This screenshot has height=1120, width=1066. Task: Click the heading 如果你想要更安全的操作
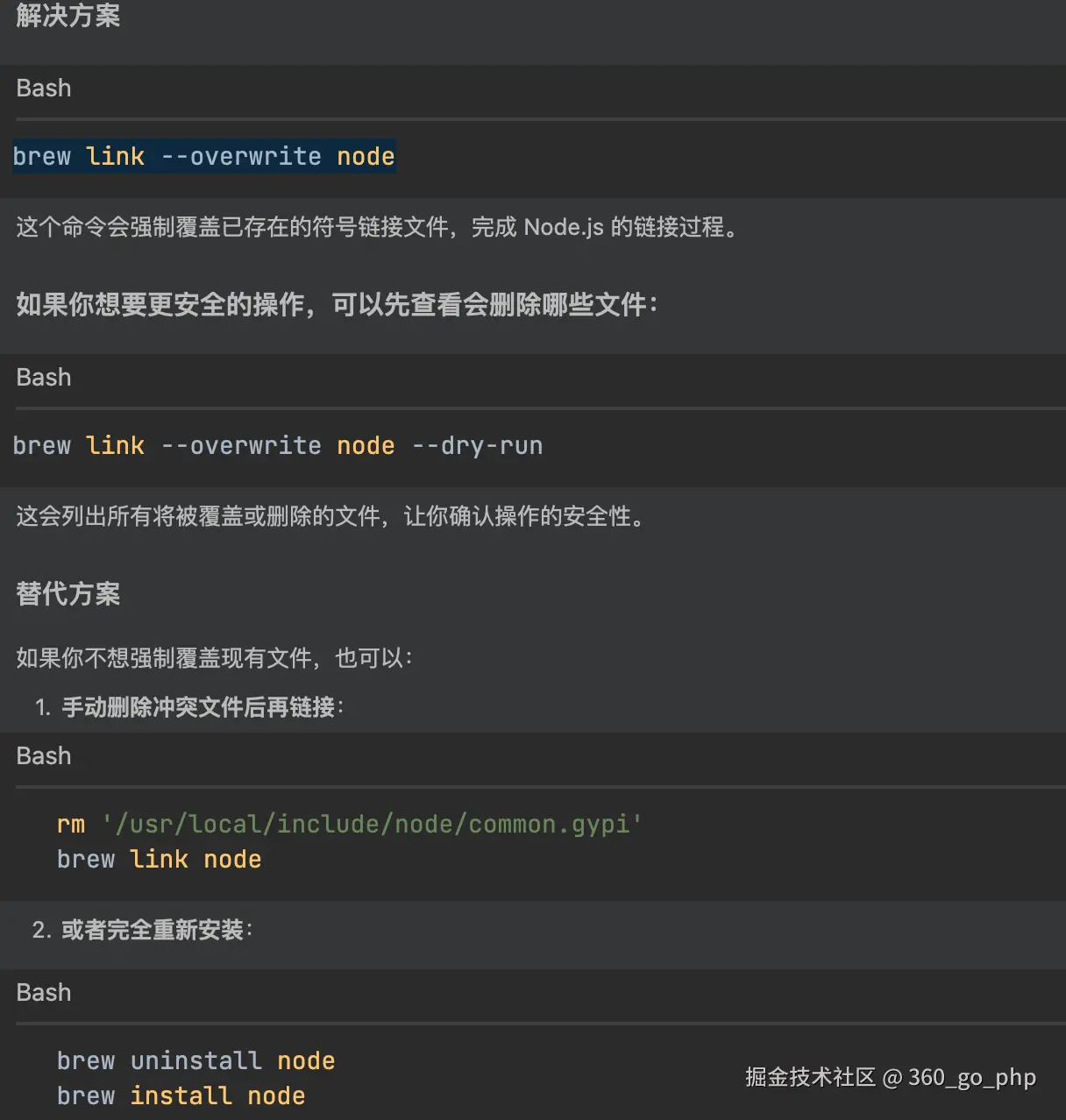(x=337, y=305)
